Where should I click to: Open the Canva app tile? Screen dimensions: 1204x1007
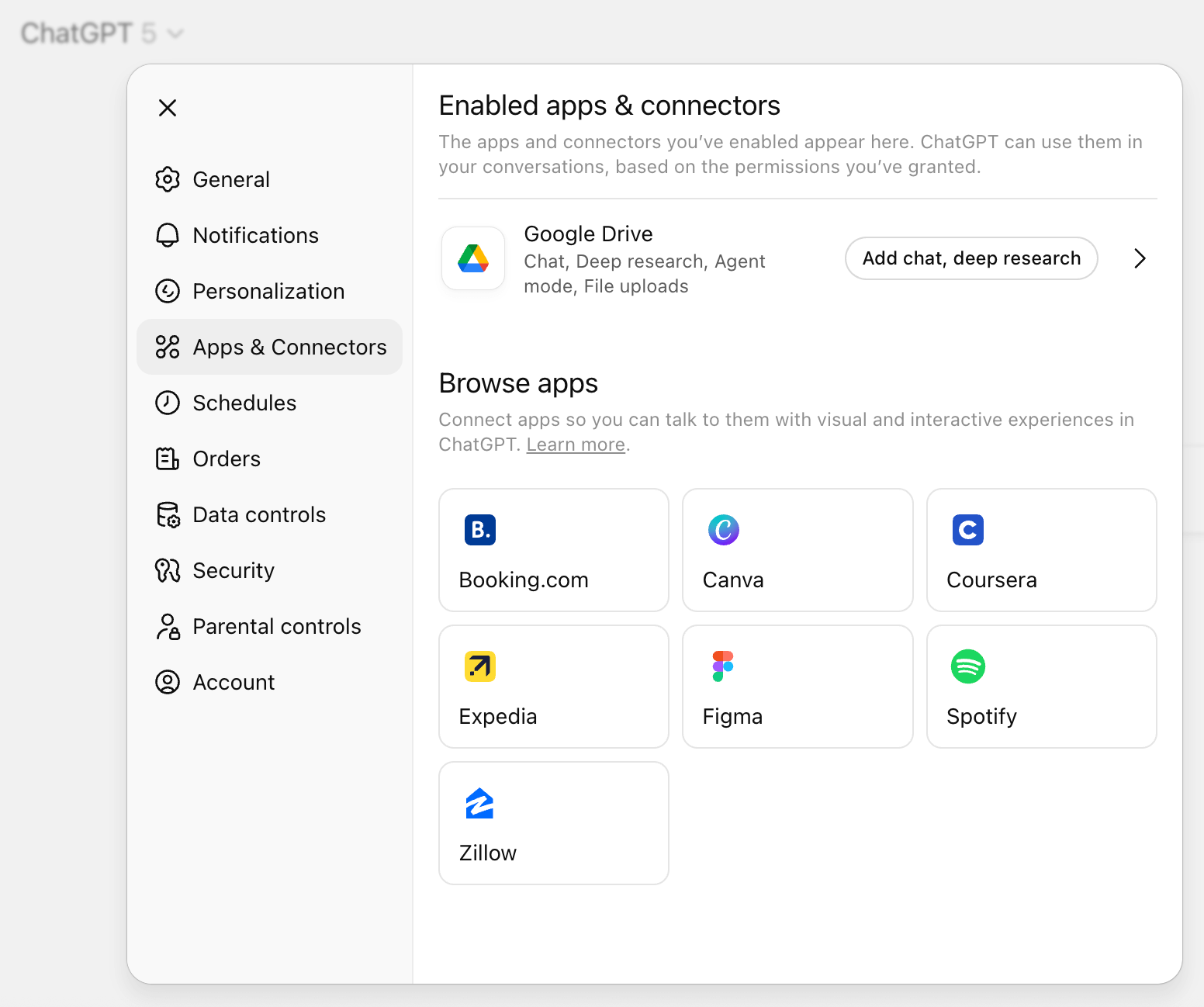(797, 550)
